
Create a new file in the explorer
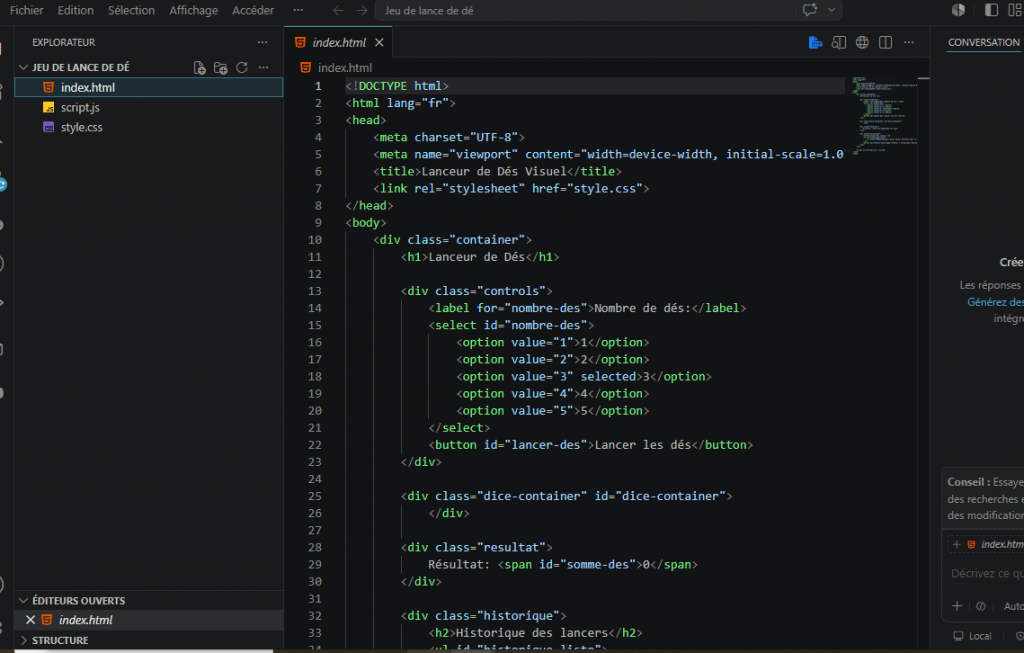(x=200, y=68)
